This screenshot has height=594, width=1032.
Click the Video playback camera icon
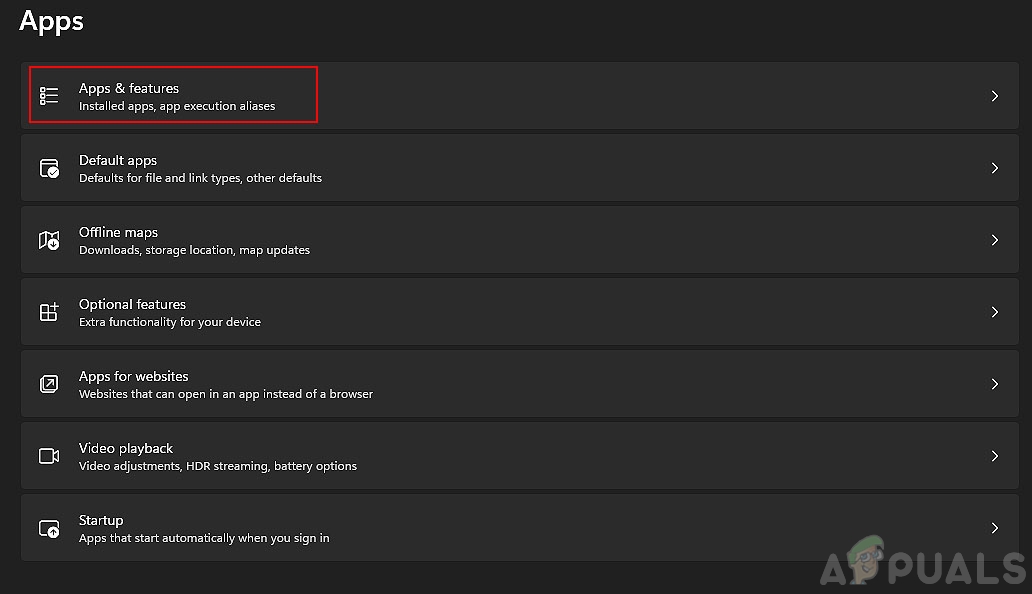[x=49, y=456]
